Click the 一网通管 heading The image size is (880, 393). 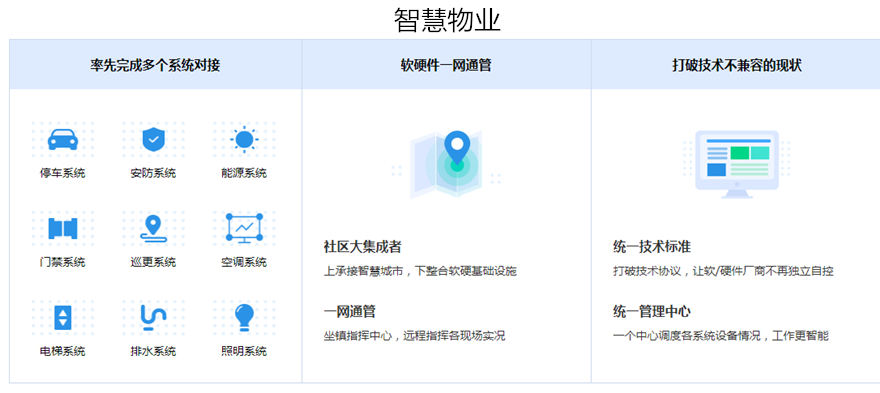(x=350, y=312)
